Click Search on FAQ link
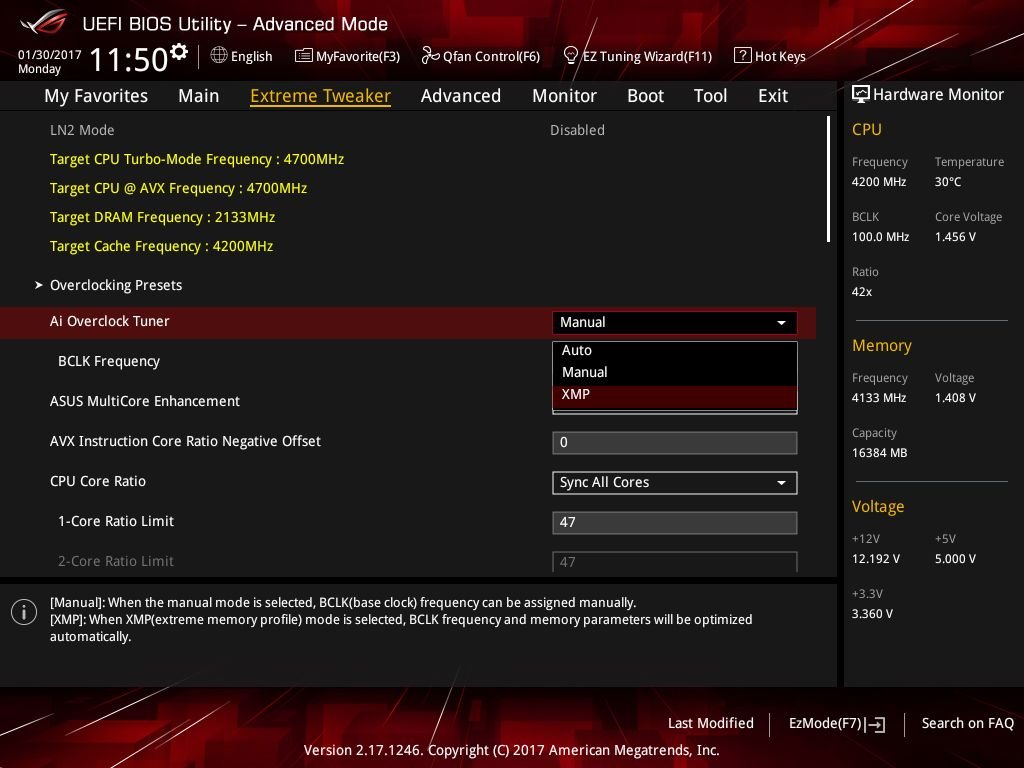The width and height of the screenshot is (1024, 768). (967, 723)
